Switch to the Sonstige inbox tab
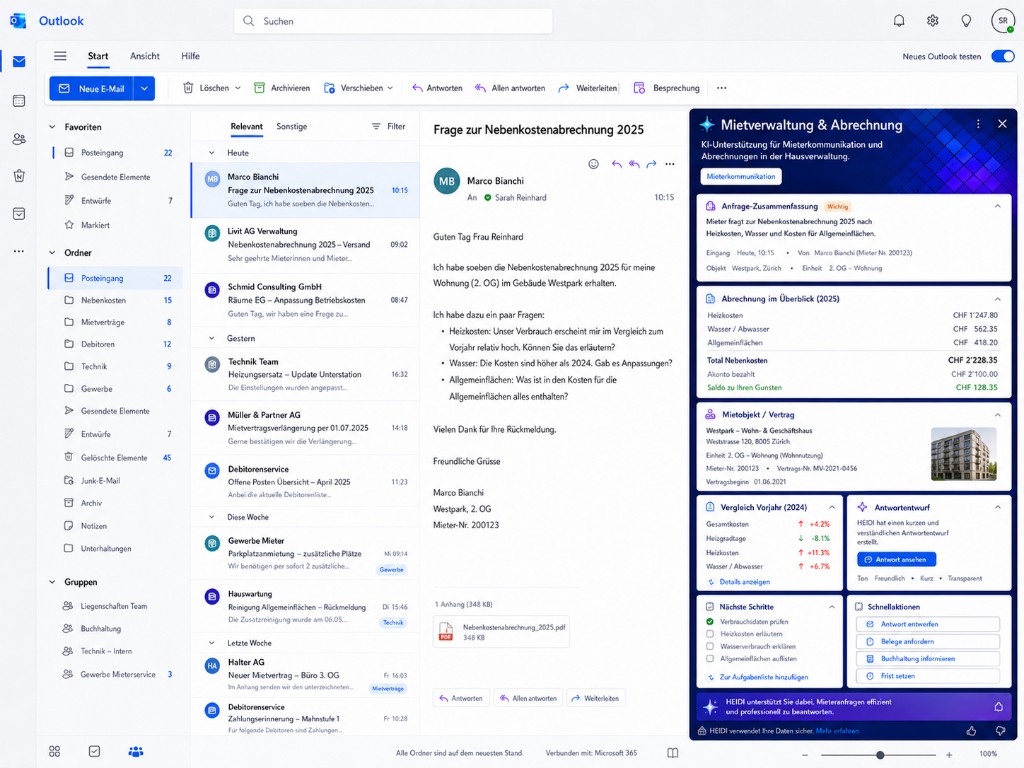 (x=291, y=127)
